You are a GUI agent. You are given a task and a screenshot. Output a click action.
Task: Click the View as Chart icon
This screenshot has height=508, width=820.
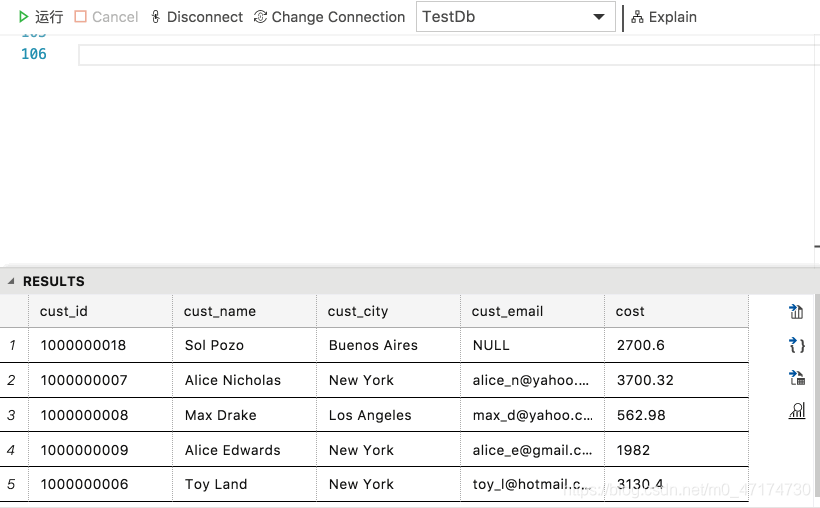pos(796,411)
